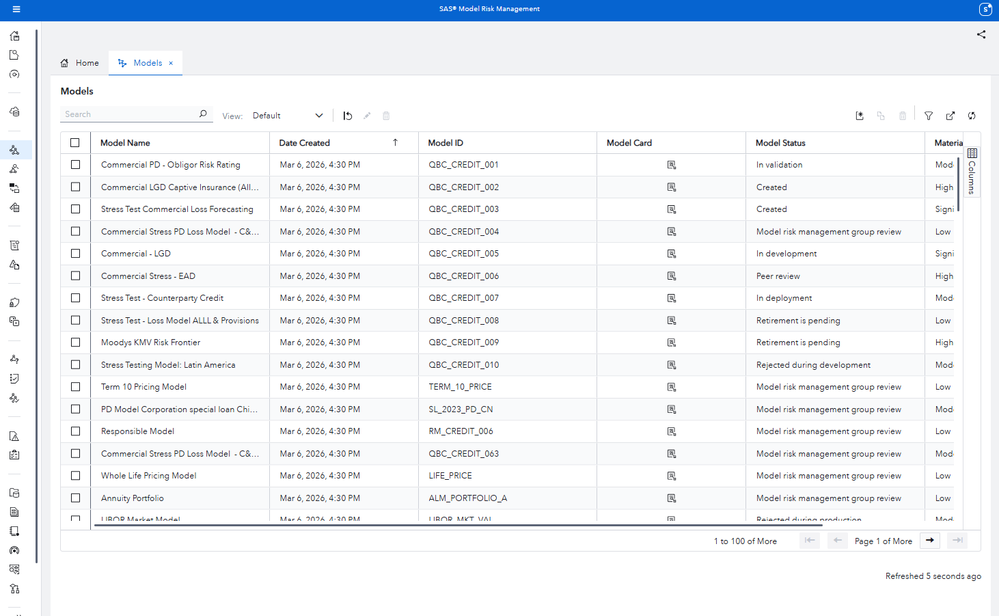999x616 pixels.
Task: Tick the Moodys KMV Risk Frontier checkbox
Action: click(75, 343)
